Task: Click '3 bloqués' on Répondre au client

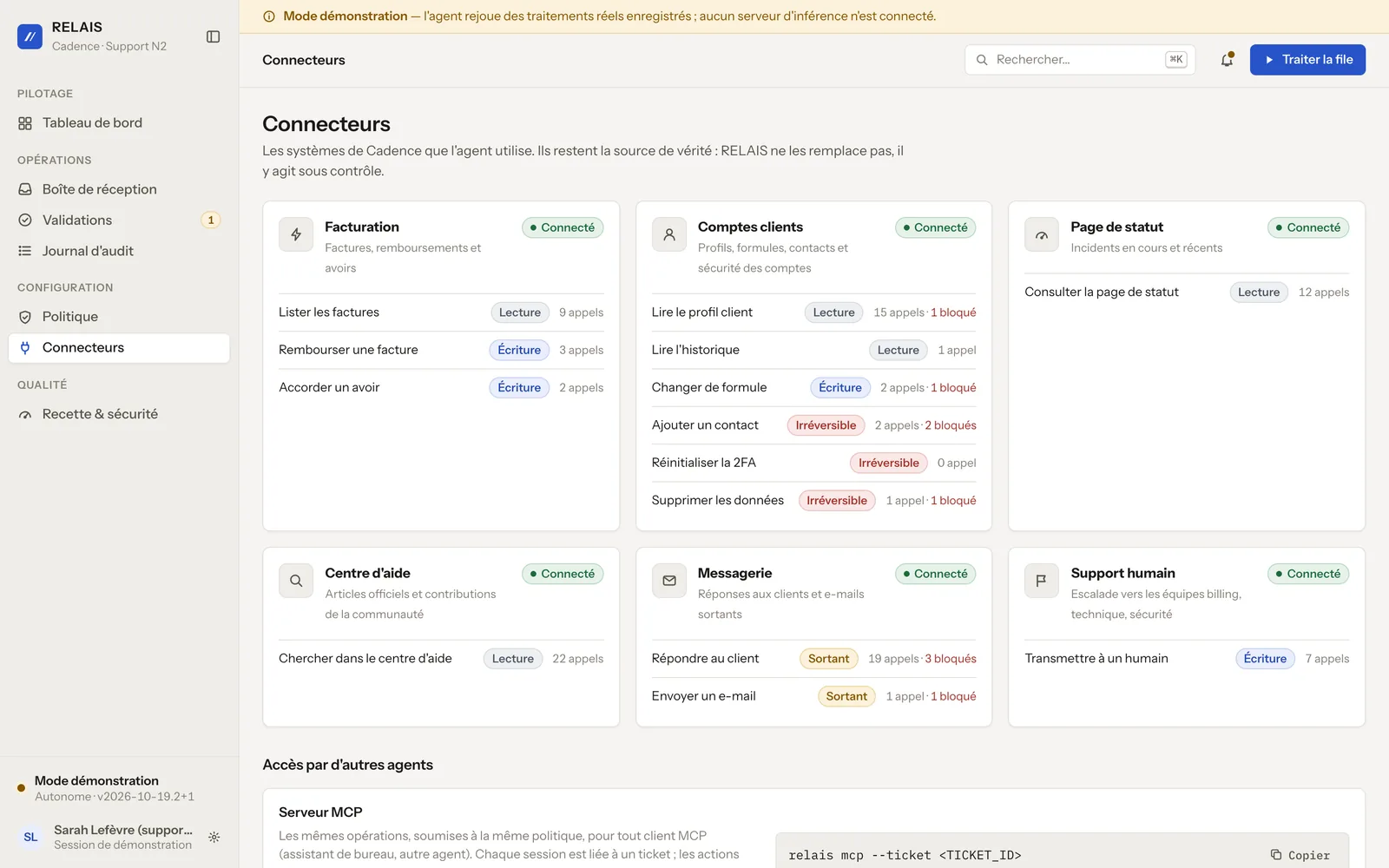Action: point(951,659)
